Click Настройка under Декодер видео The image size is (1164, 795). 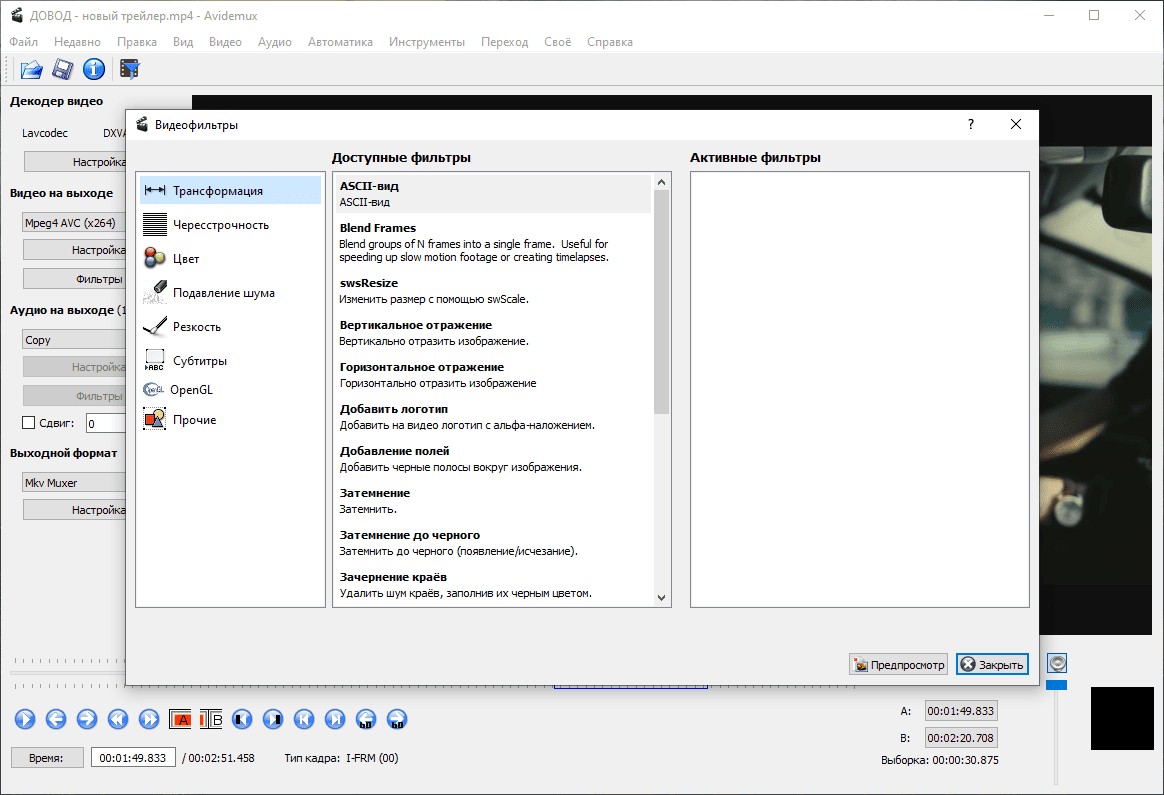tap(75, 162)
